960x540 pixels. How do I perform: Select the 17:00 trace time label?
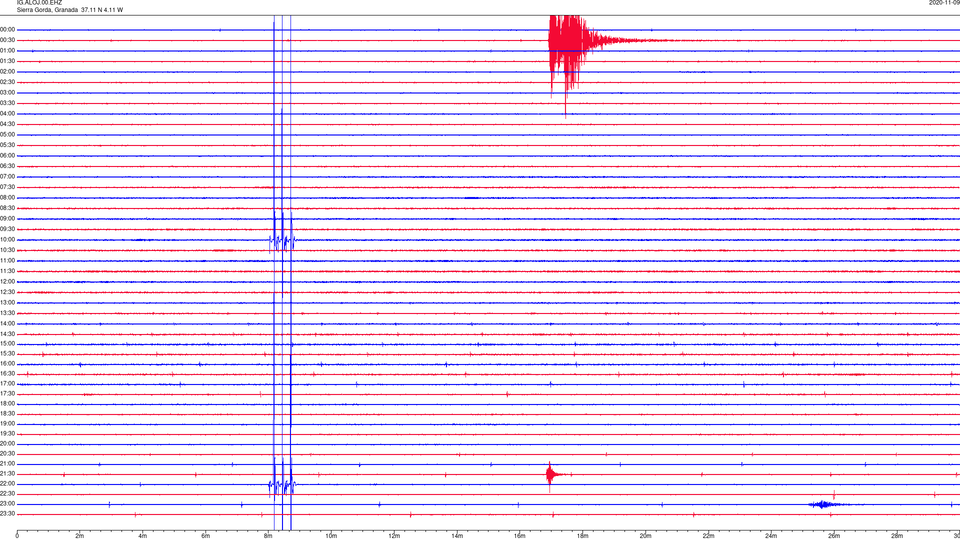[8, 384]
